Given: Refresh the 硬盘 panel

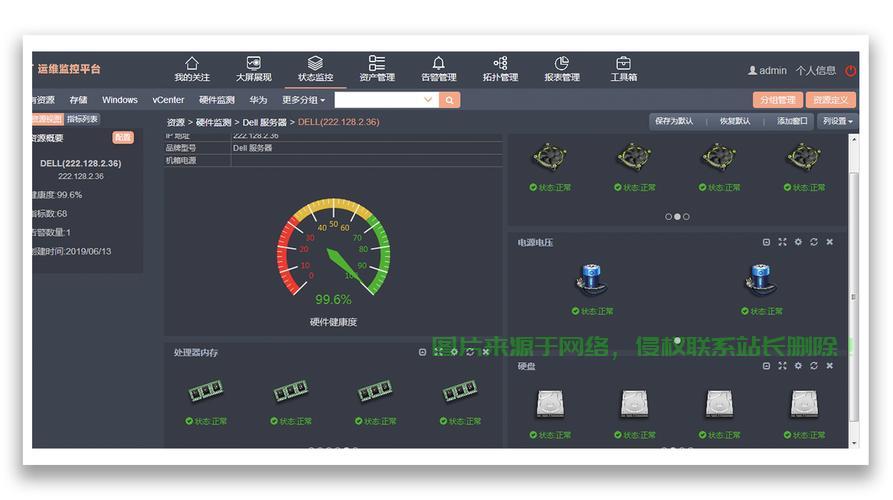Looking at the screenshot, I should [x=814, y=366].
